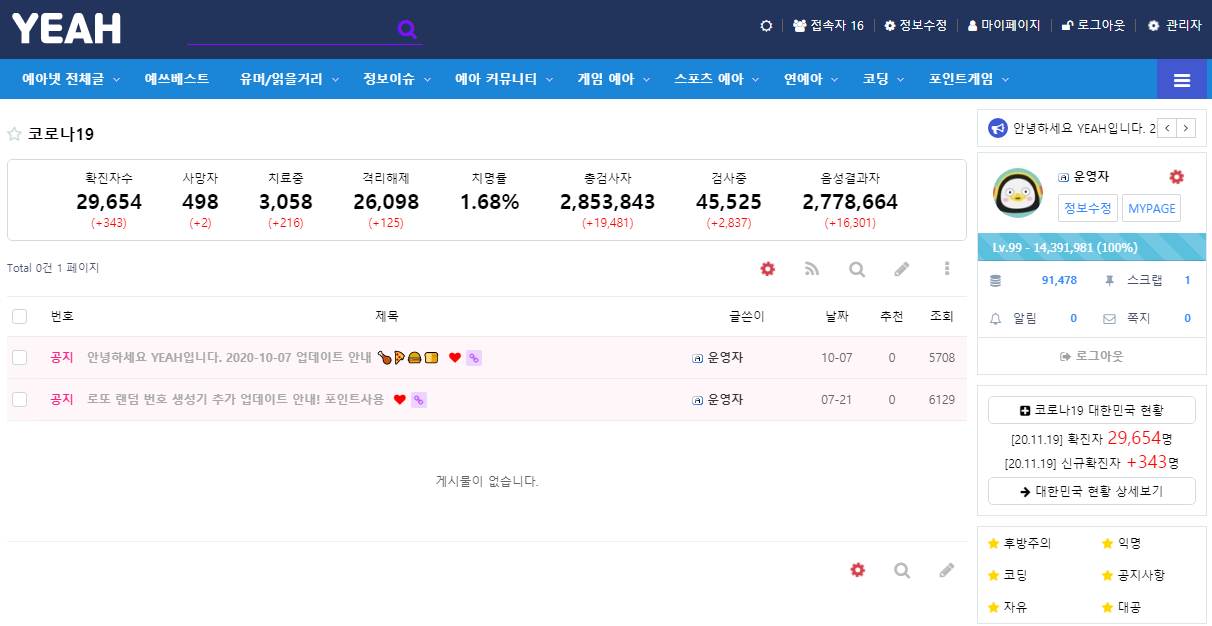Expand the 정보이슈 dropdown menu
Viewport: 1212px width, 626px height.
pos(397,79)
